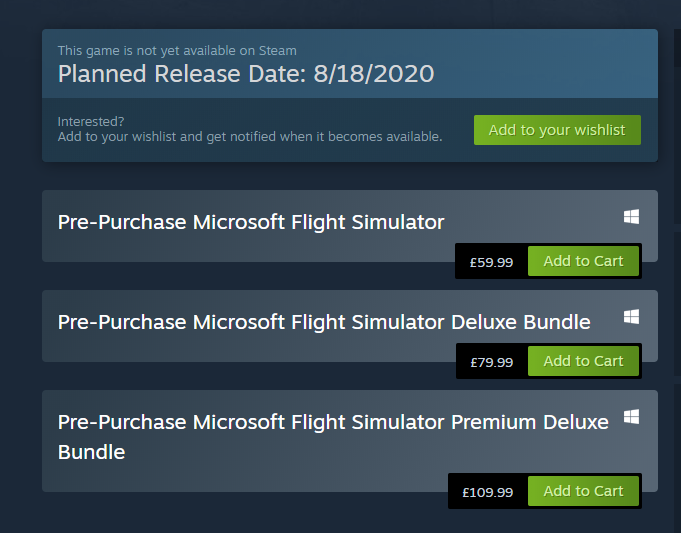
Task: Click the not yet available on Steam notice
Action: (177, 51)
